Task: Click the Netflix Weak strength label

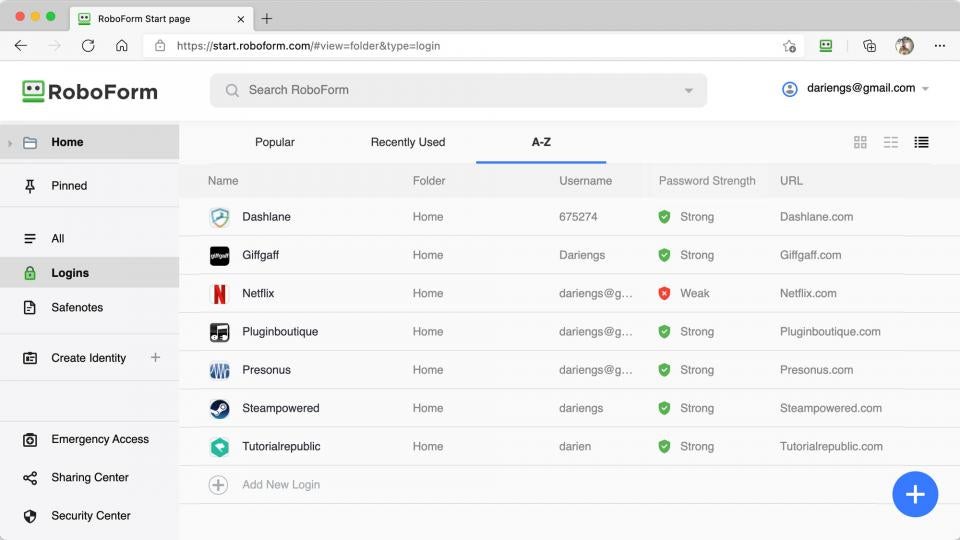Action: pyautogui.click(x=695, y=293)
